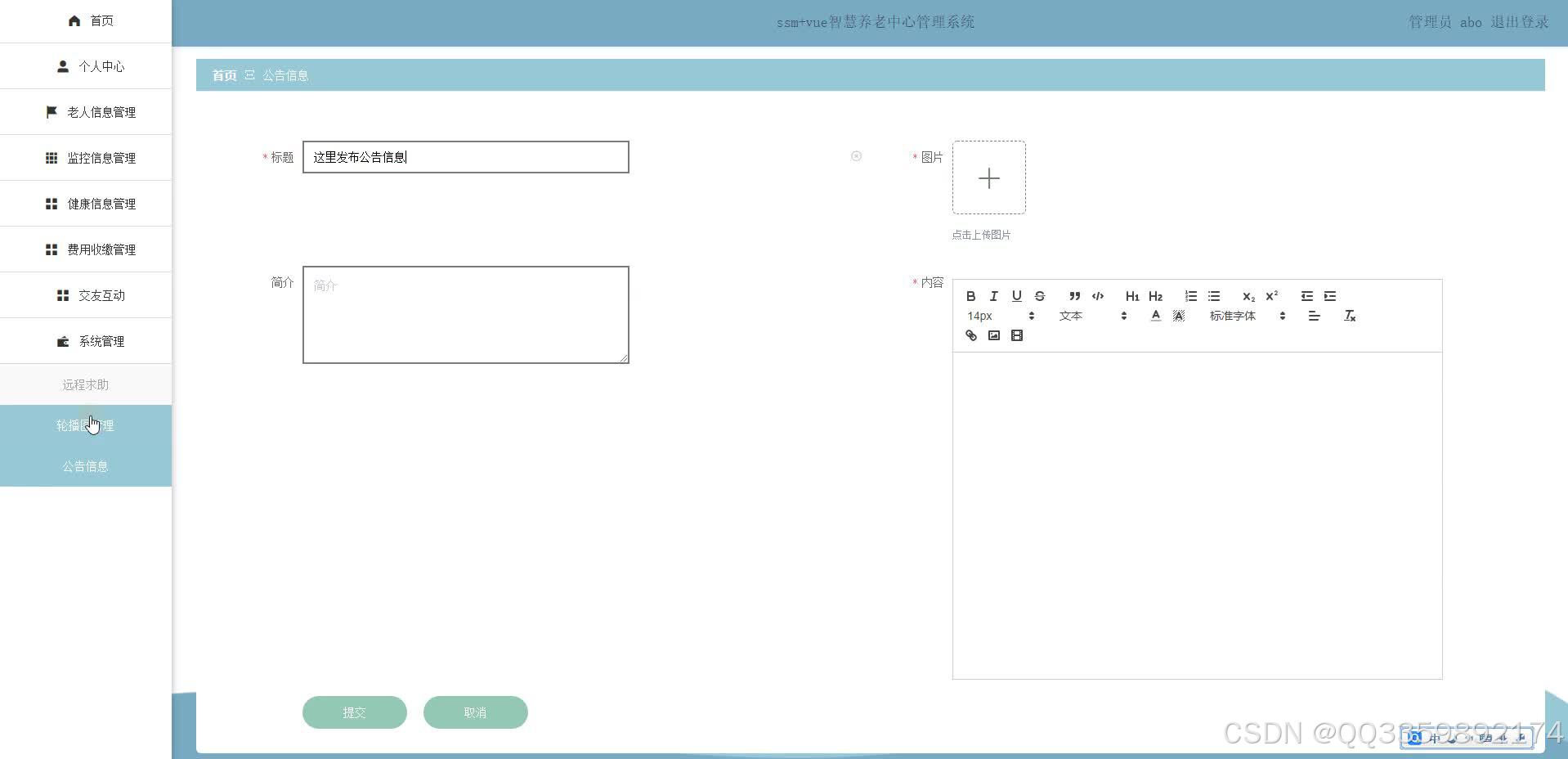
Task: Click the flag icon beside 老人信息管理
Action: pyautogui.click(x=52, y=112)
